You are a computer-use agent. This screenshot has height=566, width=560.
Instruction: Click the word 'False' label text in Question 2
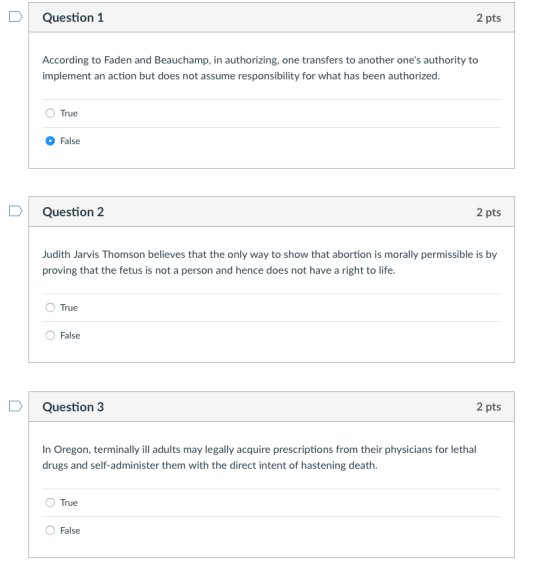coord(70,336)
